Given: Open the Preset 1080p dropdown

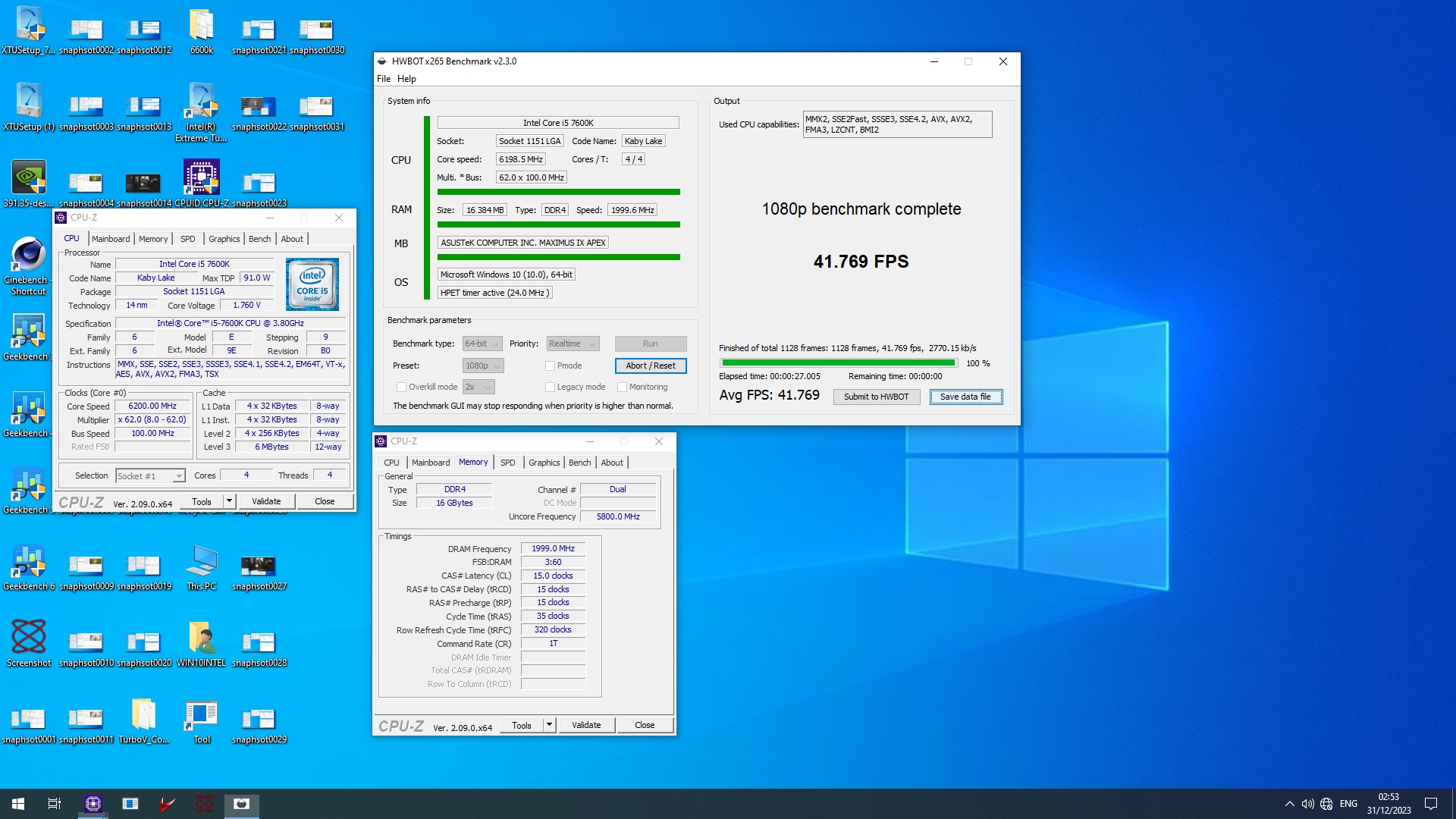Looking at the screenshot, I should click(483, 366).
